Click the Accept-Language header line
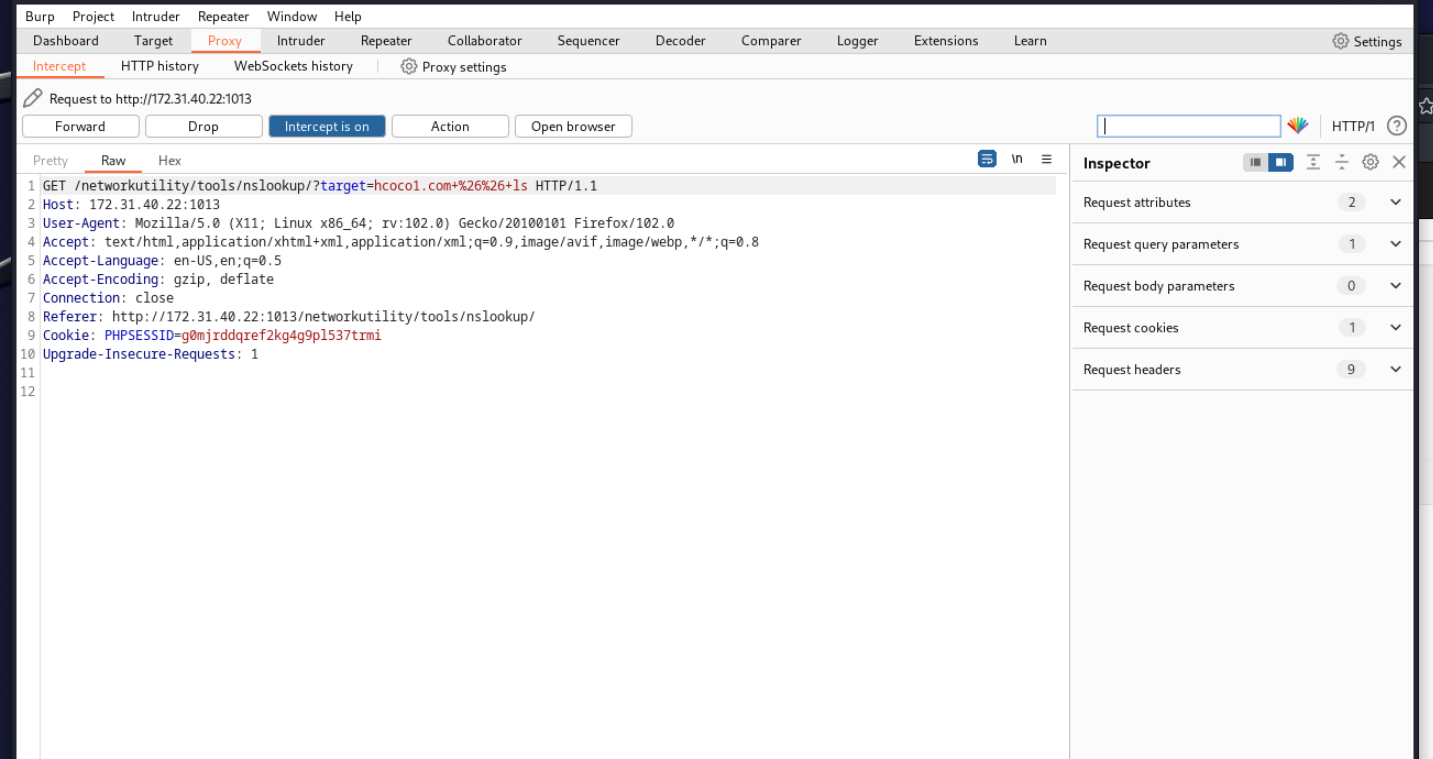Image resolution: width=1433 pixels, height=759 pixels. click(x=162, y=260)
